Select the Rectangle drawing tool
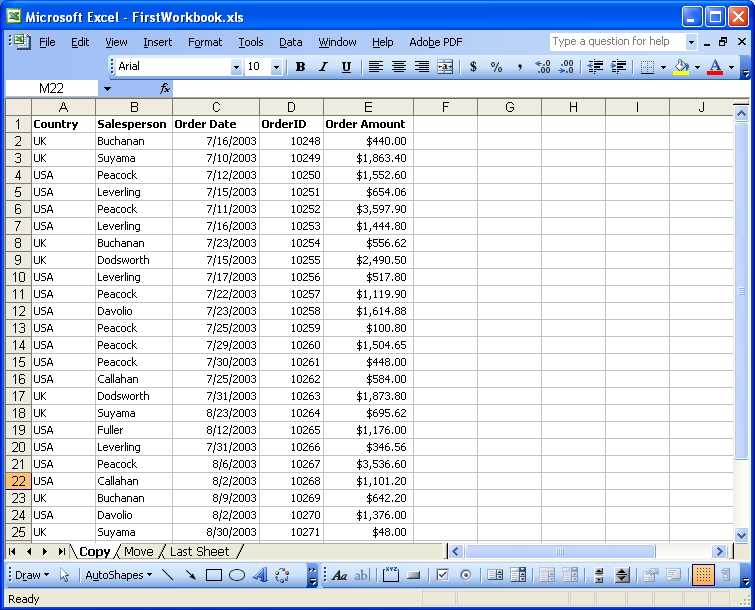Image resolution: width=755 pixels, height=610 pixels. tap(213, 575)
